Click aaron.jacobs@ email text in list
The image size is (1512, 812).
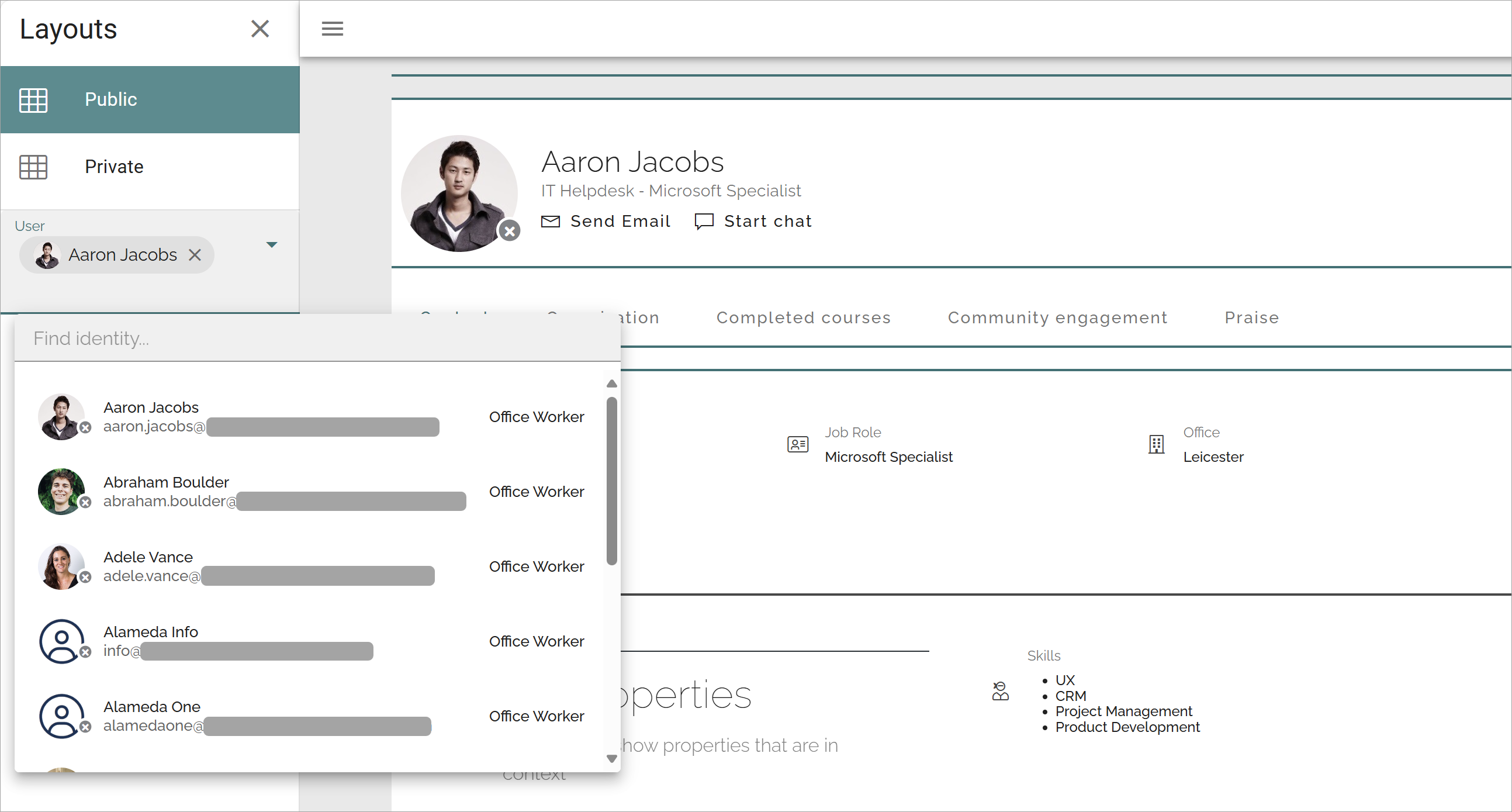pyautogui.click(x=154, y=426)
